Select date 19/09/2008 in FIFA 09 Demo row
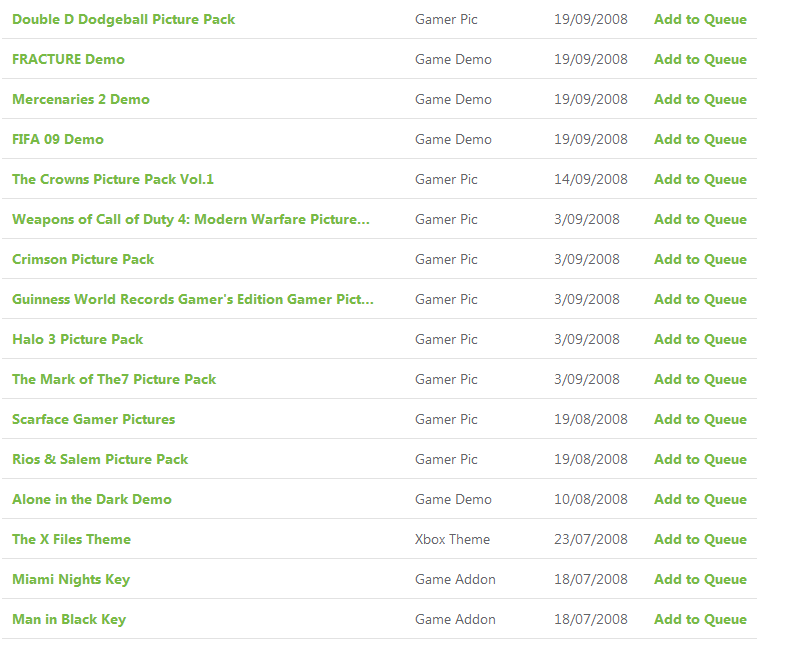 point(591,139)
